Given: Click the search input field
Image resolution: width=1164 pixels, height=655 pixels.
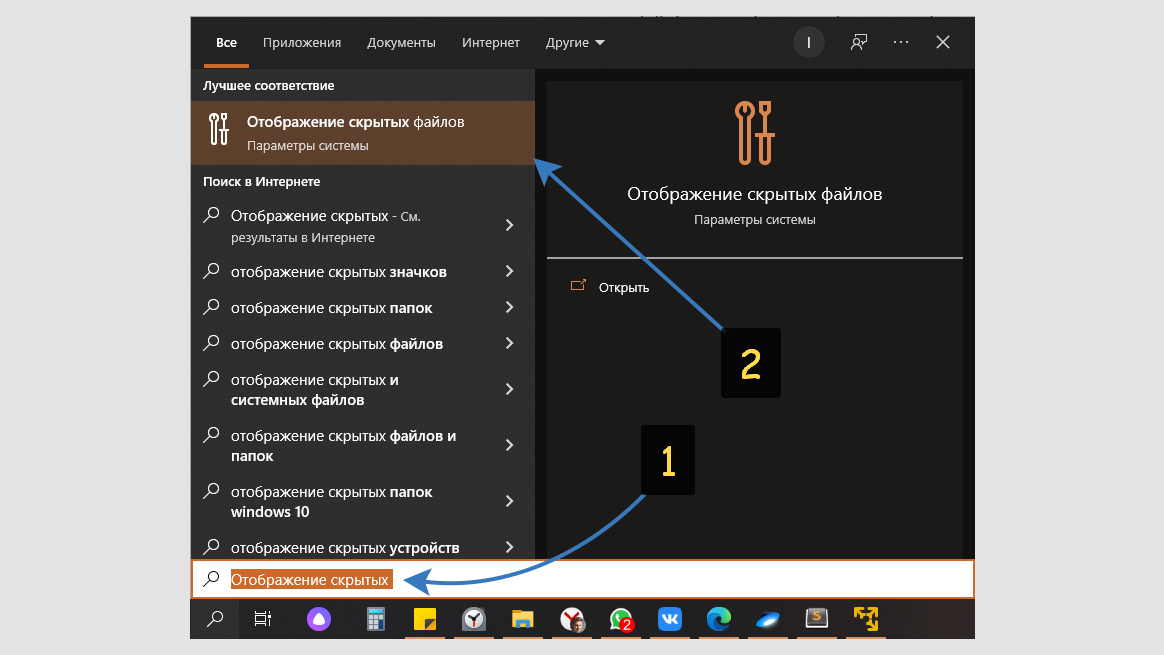Looking at the screenshot, I should 583,579.
